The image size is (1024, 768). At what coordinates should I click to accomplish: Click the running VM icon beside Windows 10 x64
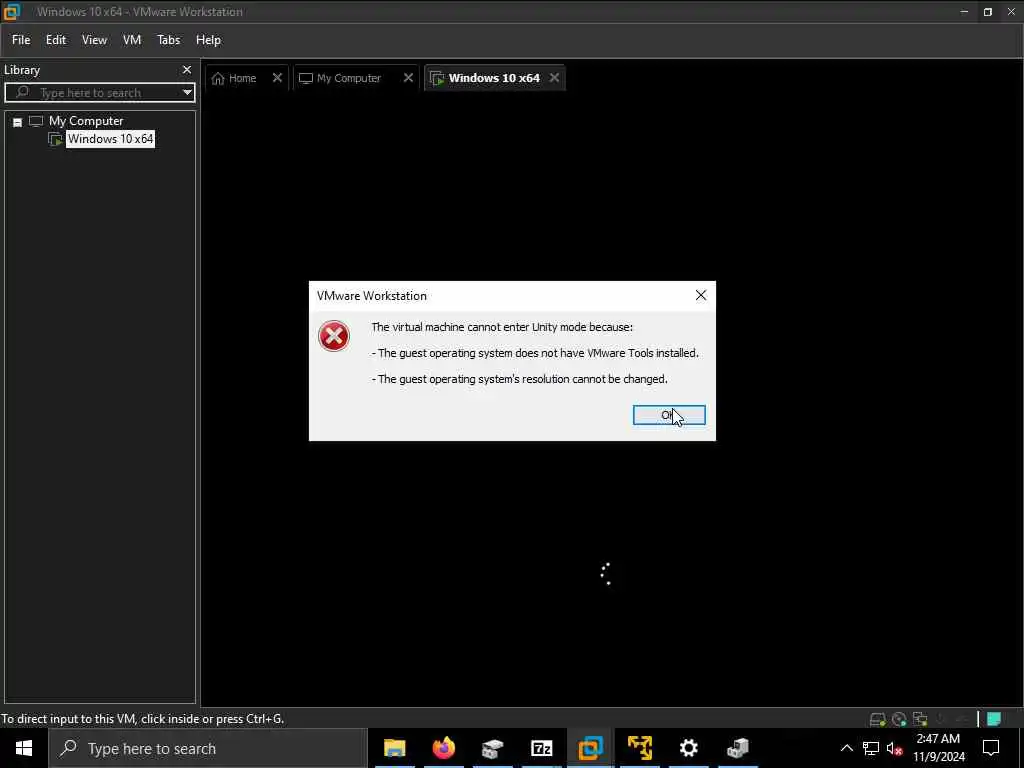click(x=56, y=140)
